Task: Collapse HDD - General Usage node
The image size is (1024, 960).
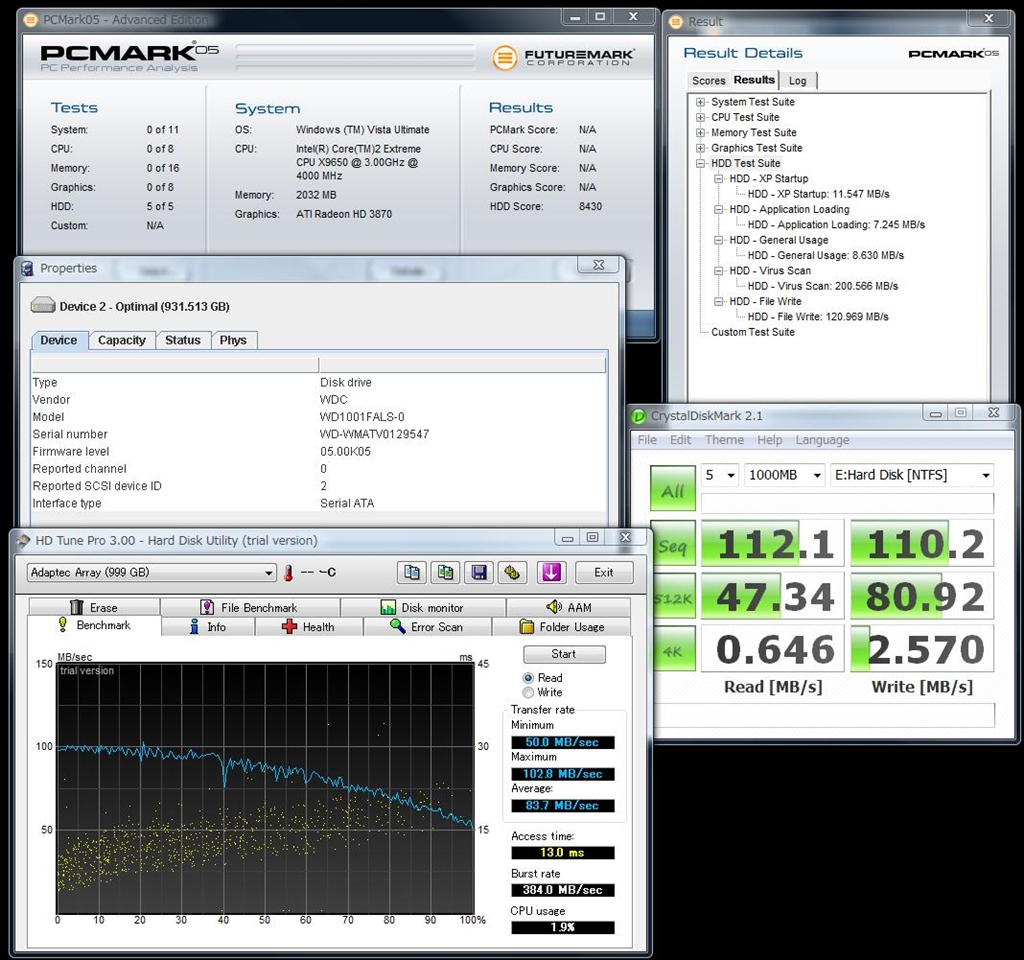Action: click(719, 240)
